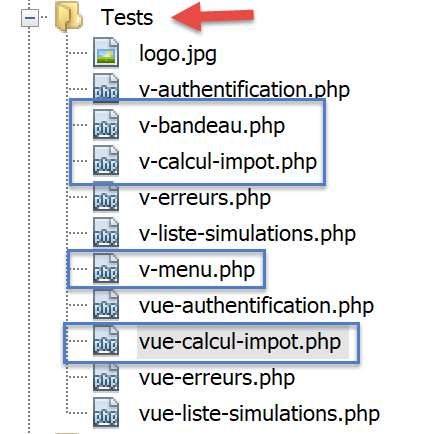The width and height of the screenshot is (435, 434).
Task: Select v-calcul-impot.php file name
Action: click(x=228, y=162)
